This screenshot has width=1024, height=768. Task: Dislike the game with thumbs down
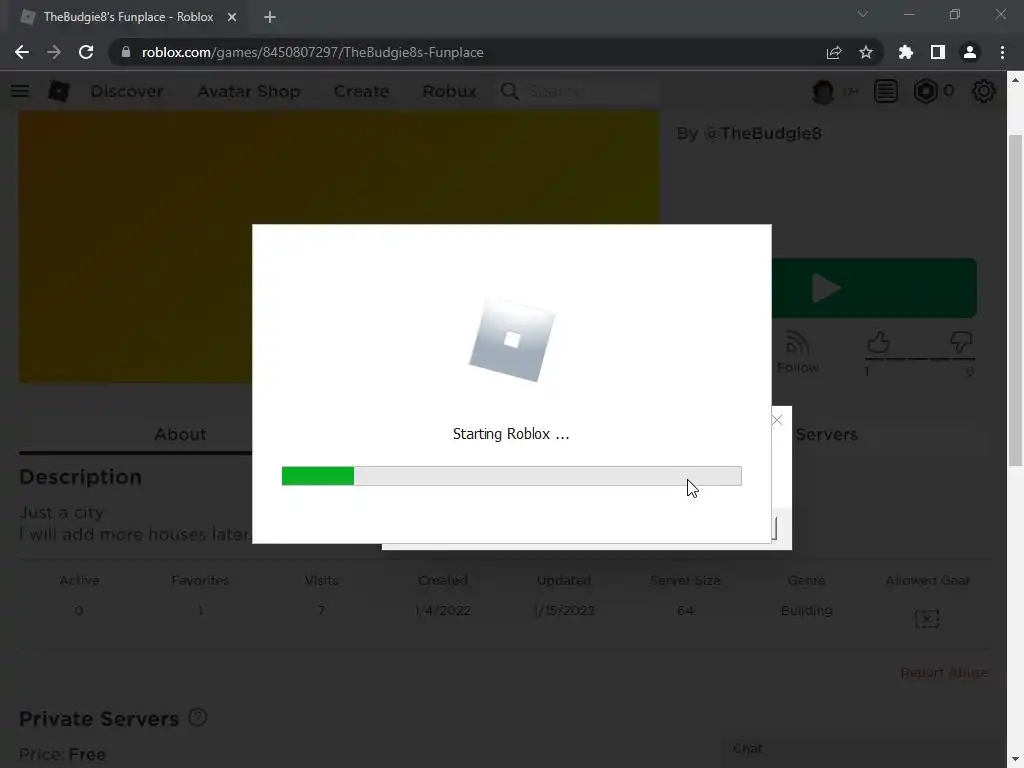point(961,342)
